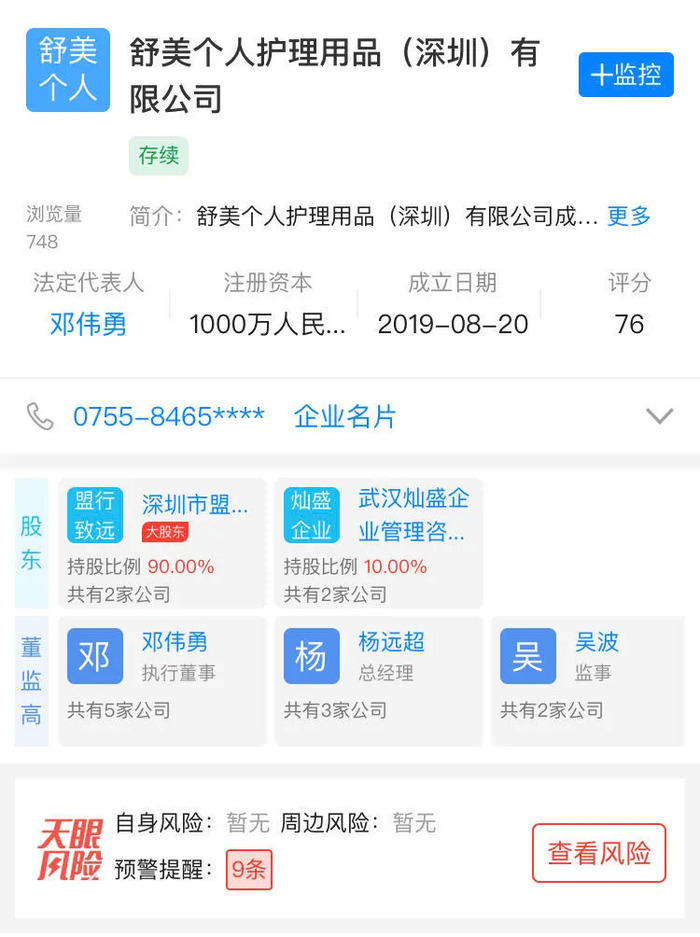Tap the company title 舒美个人护理用品（深圳）有限公司
Screen dimensions: 700x937
[x=335, y=75]
